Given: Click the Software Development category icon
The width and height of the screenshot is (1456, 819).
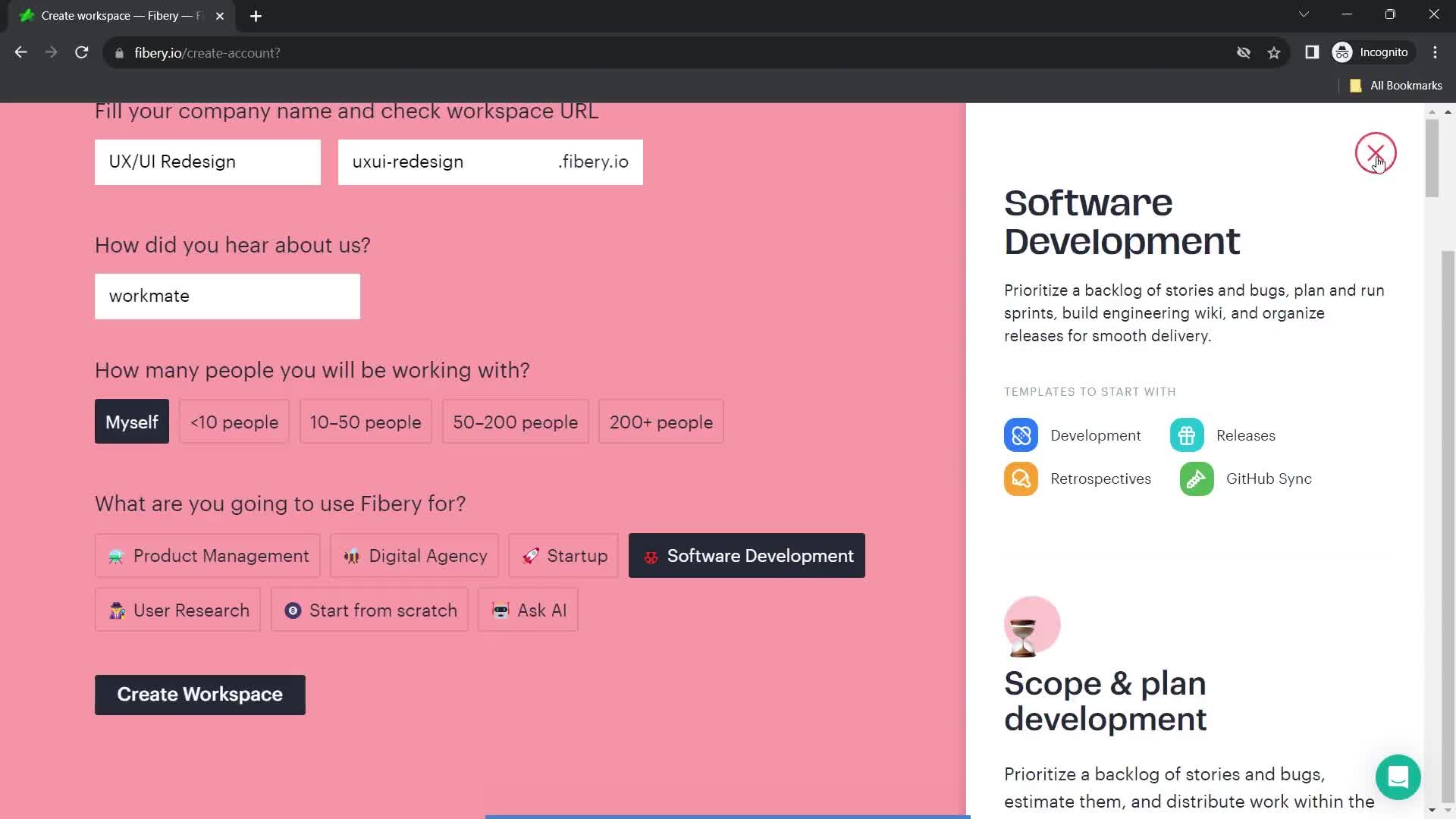Looking at the screenshot, I should pyautogui.click(x=651, y=555).
